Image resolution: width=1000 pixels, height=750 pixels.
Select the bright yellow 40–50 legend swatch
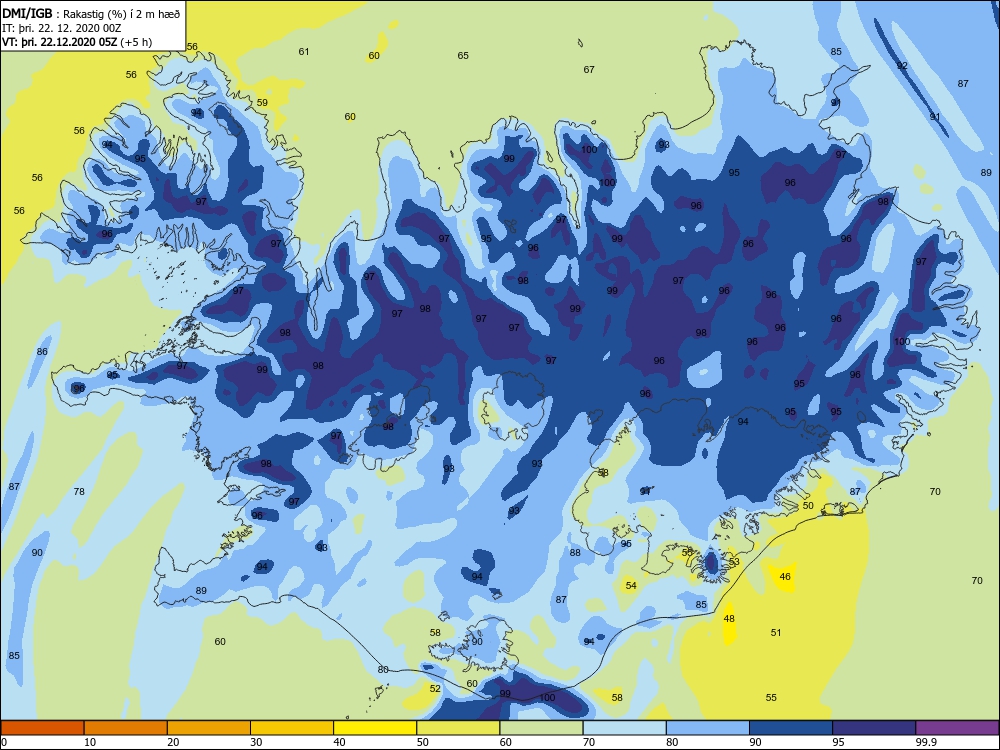point(375,728)
